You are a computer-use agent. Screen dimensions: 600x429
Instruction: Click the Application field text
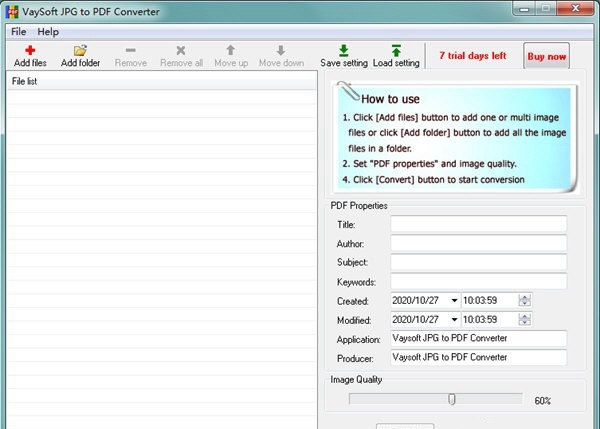450,338
